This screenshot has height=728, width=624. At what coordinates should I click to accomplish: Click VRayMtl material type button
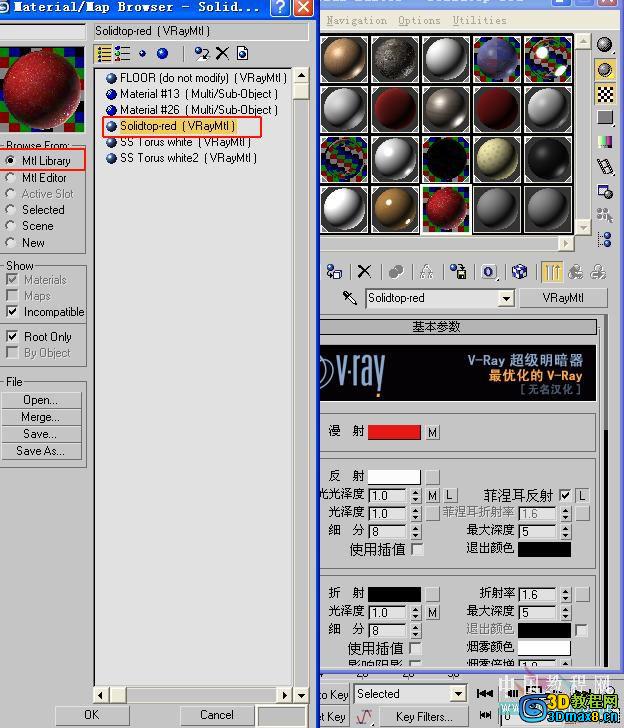[x=563, y=298]
